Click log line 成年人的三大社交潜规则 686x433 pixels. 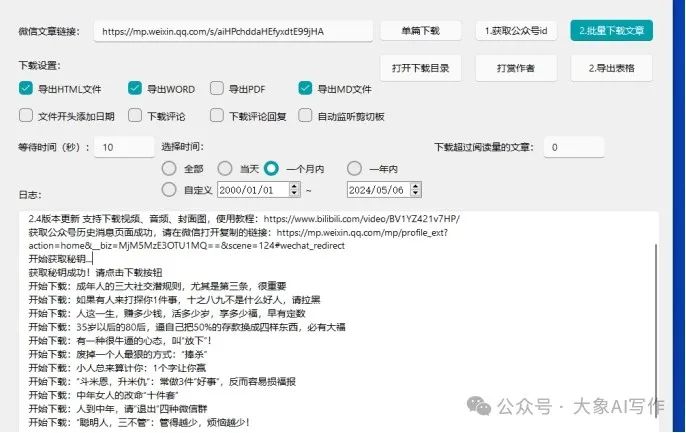pos(158,286)
